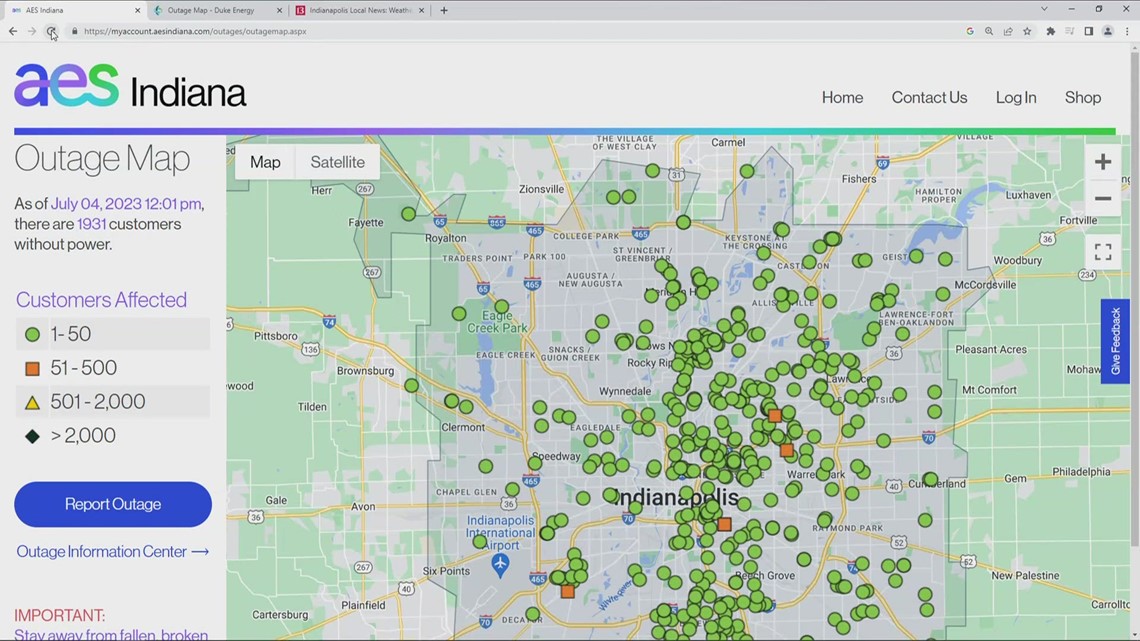
Task: Bookmark this page with the star icon
Action: coord(1027,31)
